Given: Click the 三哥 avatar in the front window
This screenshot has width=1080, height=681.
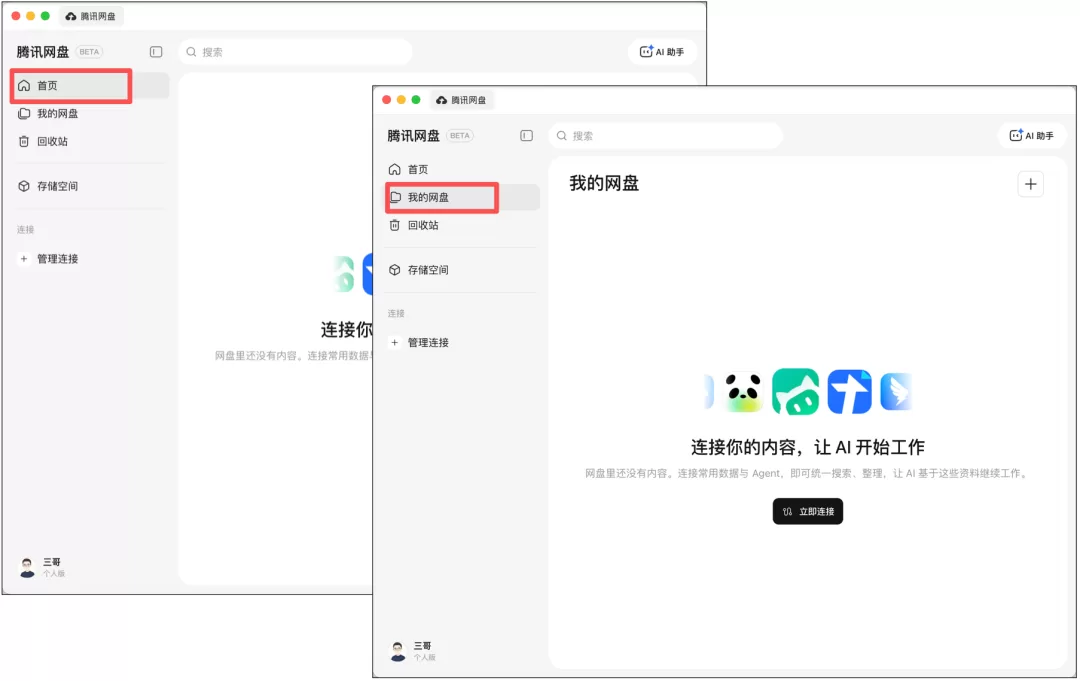Looking at the screenshot, I should point(398,651).
